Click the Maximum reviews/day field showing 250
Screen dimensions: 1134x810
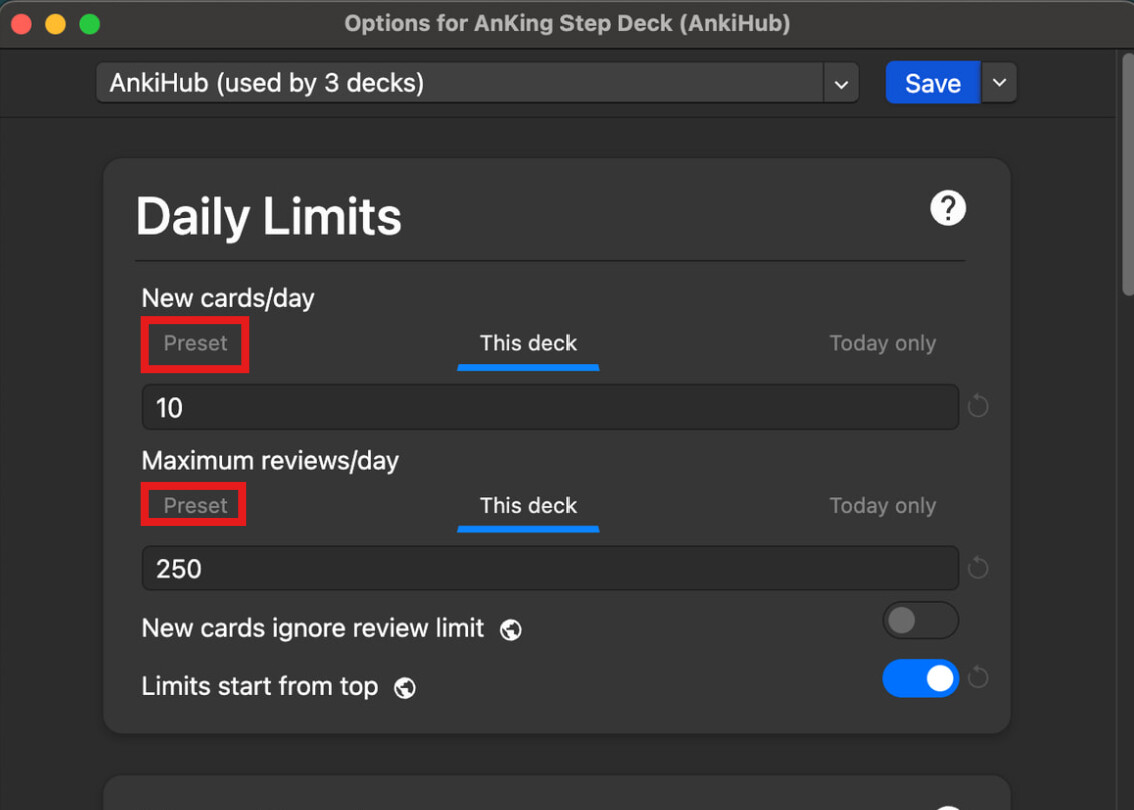pyautogui.click(x=550, y=569)
